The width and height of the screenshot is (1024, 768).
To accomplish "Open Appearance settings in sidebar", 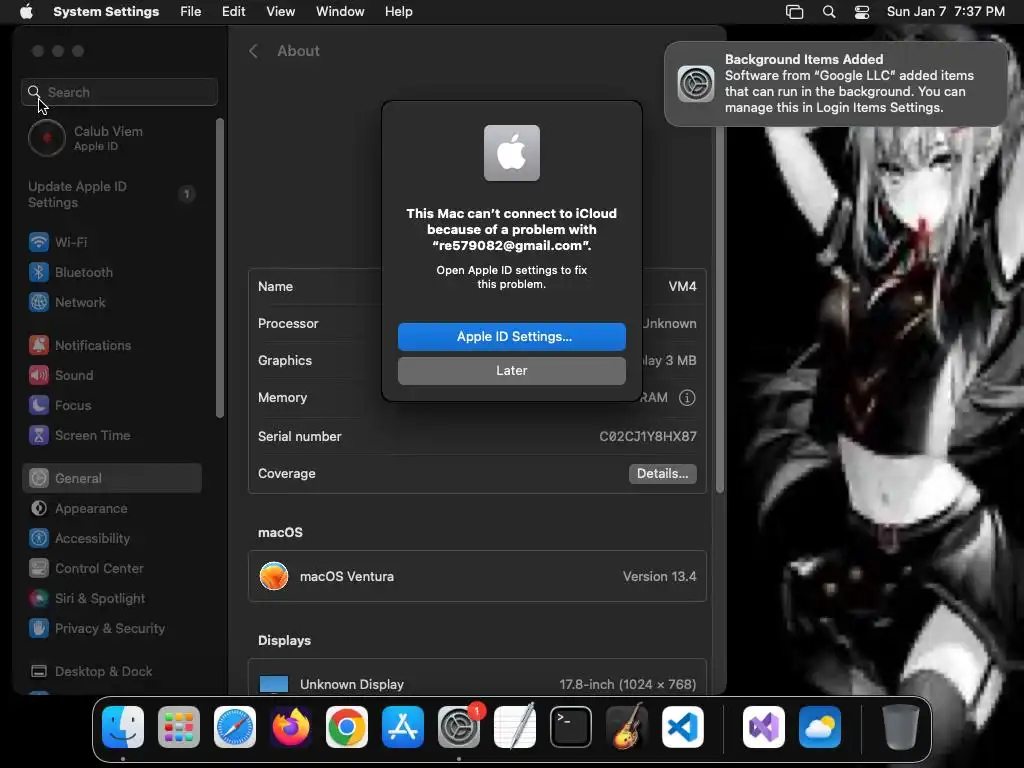I will point(112,508).
